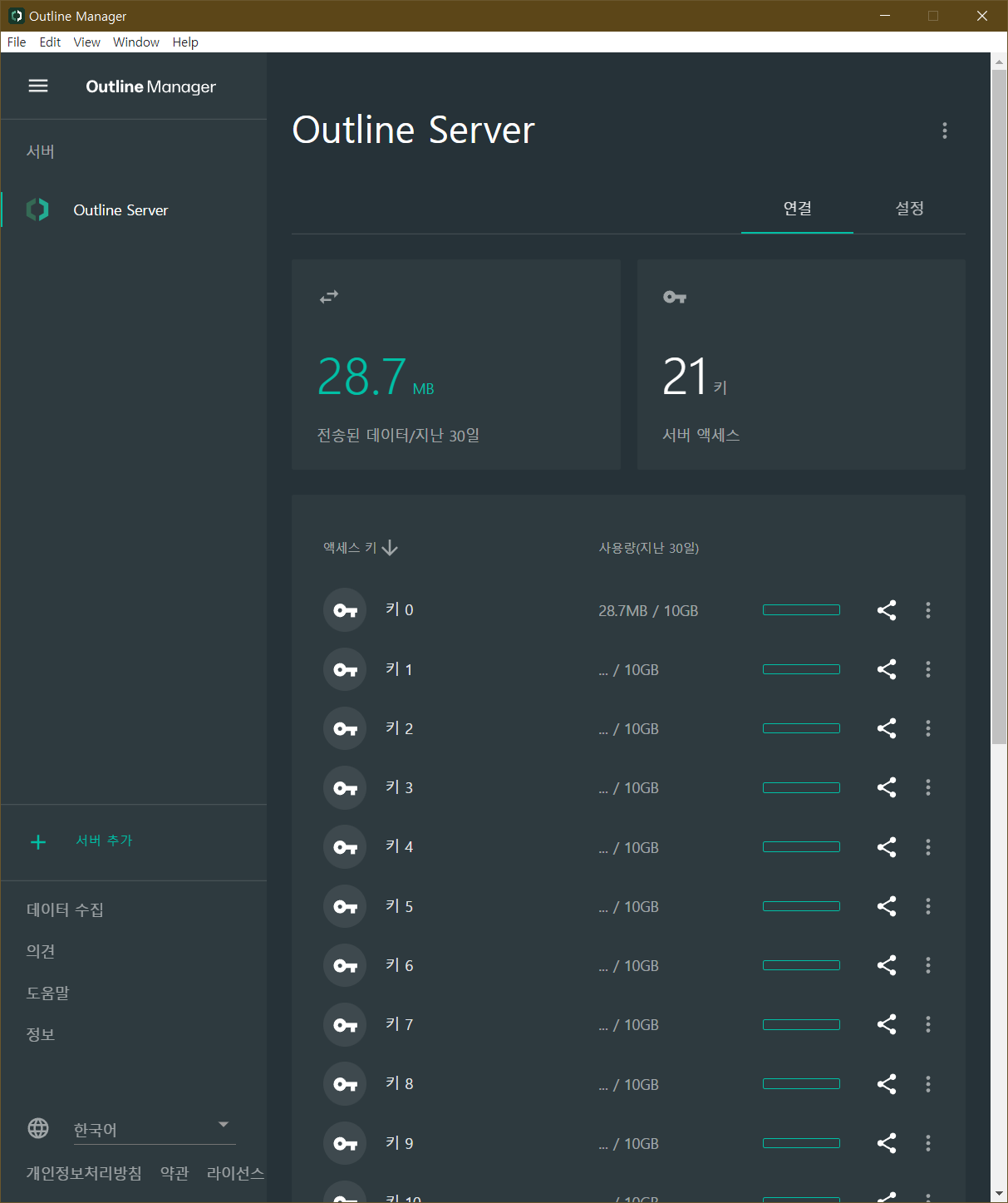This screenshot has height=1203, width=1008.
Task: Open more options for 키 3
Action: click(x=928, y=787)
